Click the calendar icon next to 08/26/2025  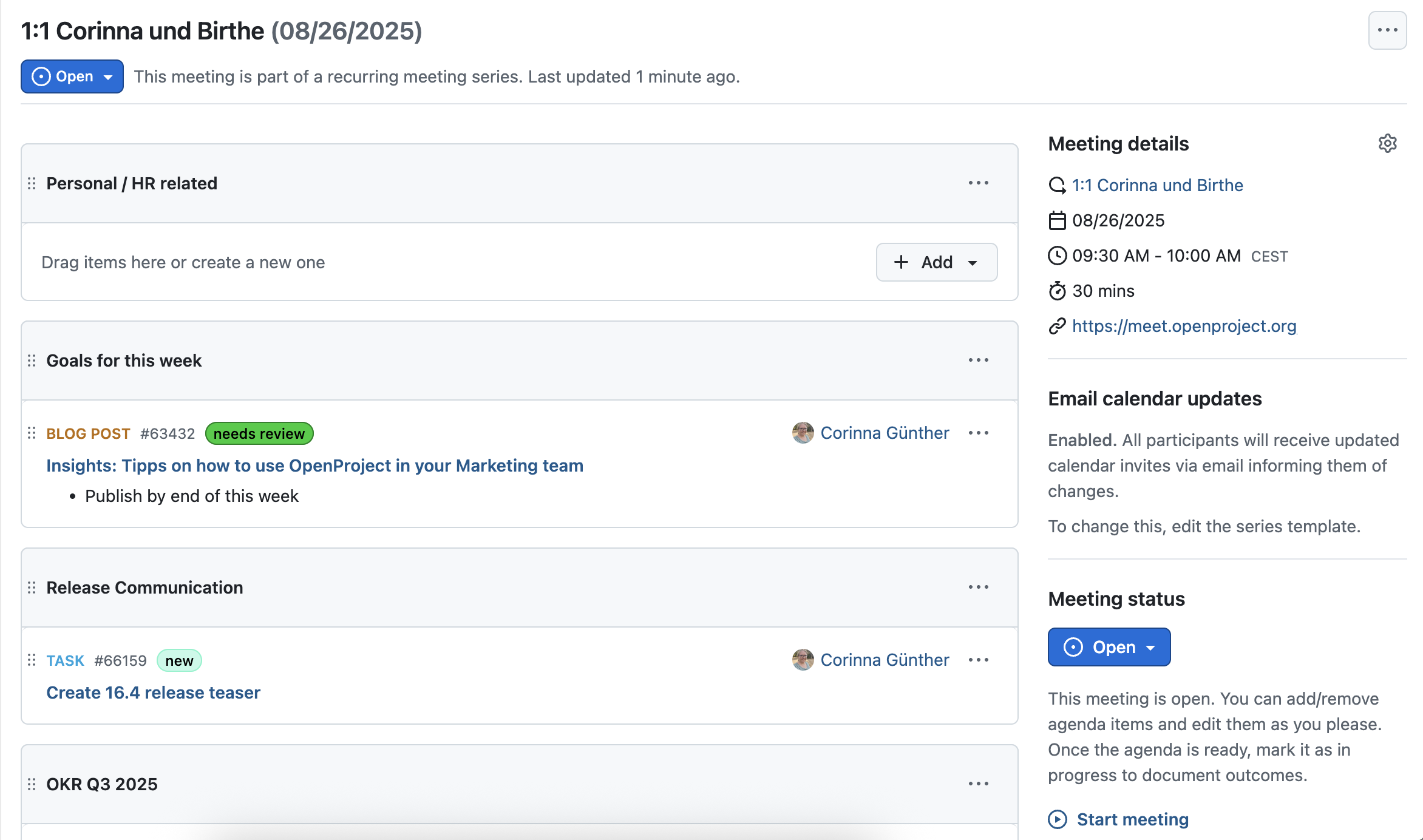pos(1058,220)
